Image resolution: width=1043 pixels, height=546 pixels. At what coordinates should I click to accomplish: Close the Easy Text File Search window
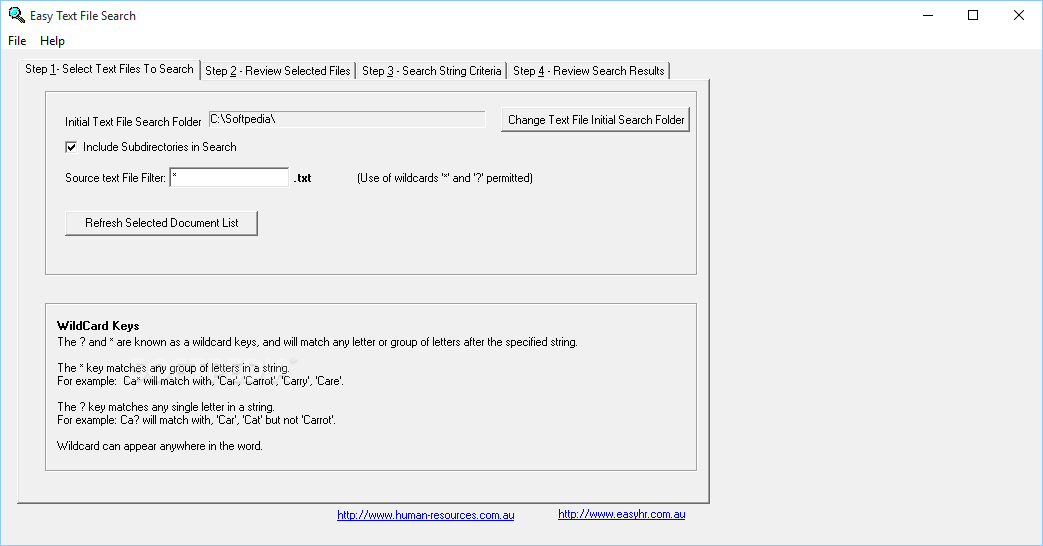click(x=1018, y=15)
